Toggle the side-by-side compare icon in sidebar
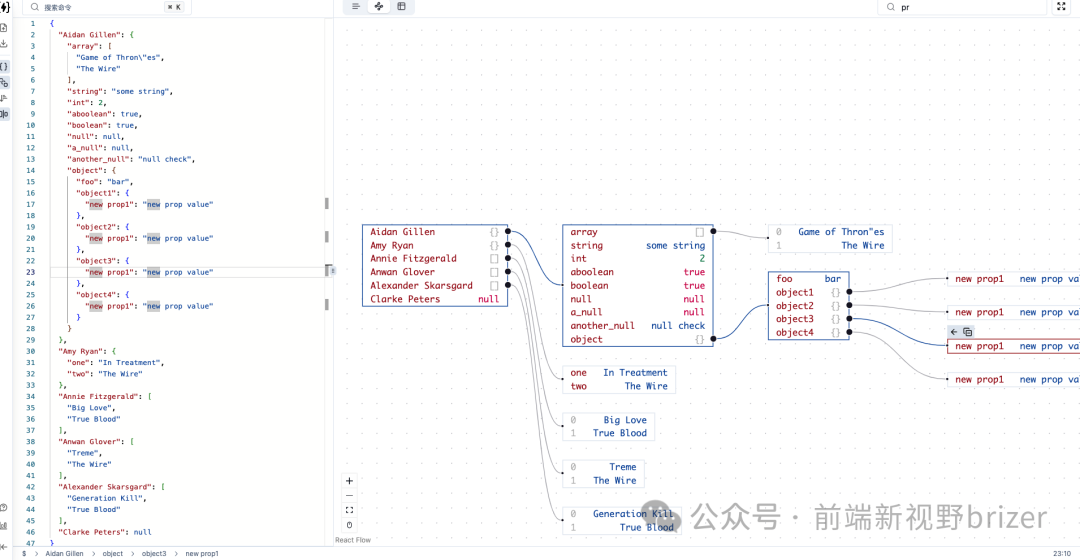Screen dimensions: 1080x560 tap(4, 114)
